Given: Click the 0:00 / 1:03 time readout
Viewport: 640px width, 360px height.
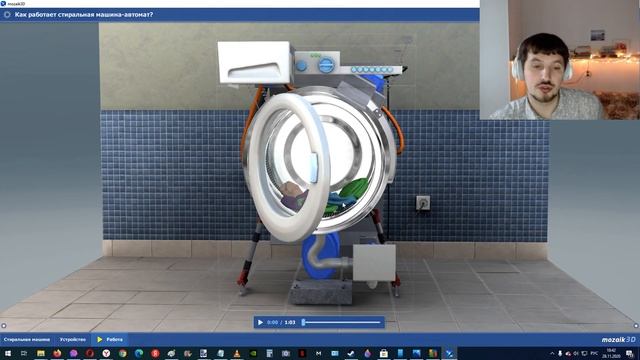Looking at the screenshot, I should [x=281, y=322].
